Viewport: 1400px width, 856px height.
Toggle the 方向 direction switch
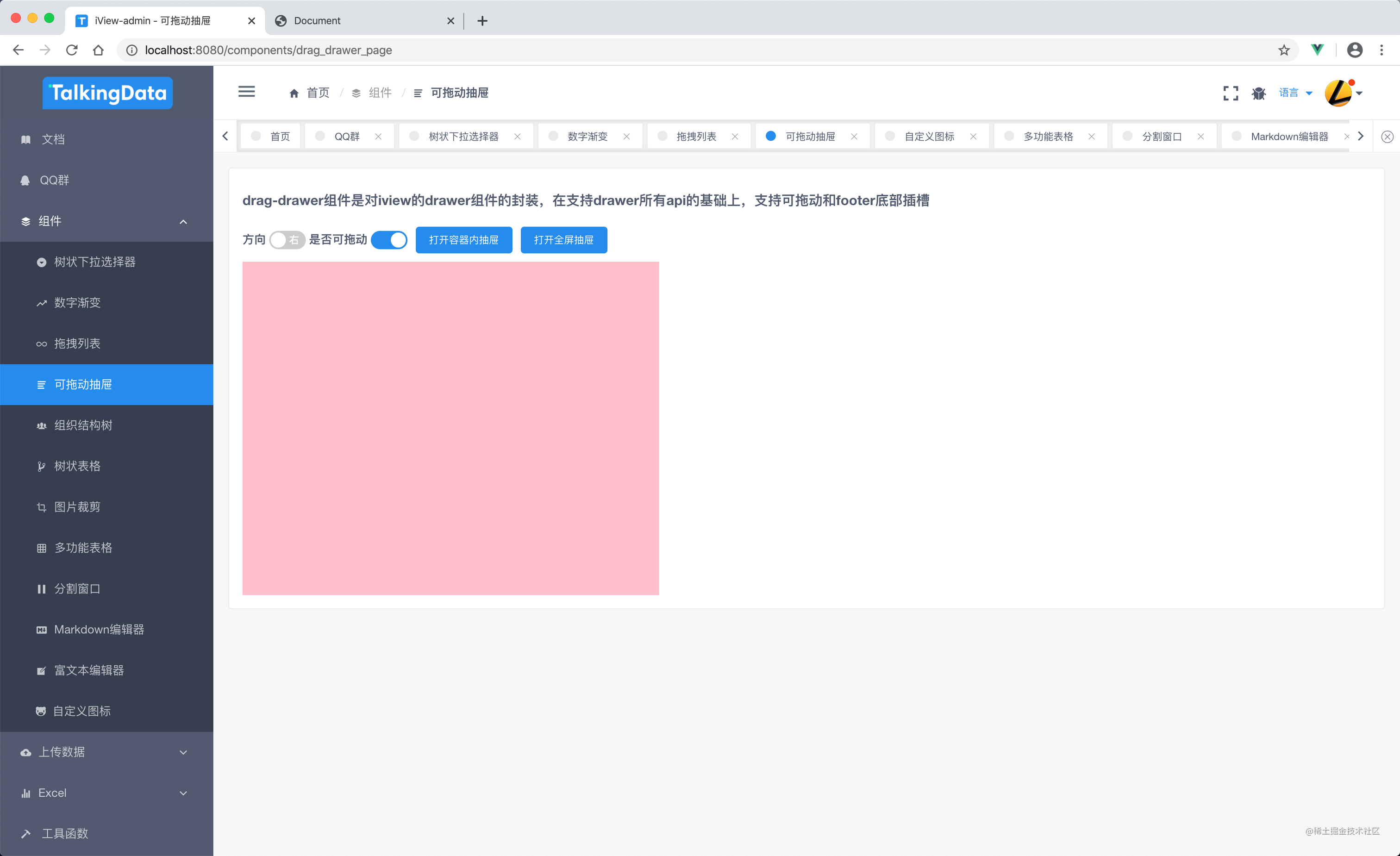pyautogui.click(x=287, y=240)
